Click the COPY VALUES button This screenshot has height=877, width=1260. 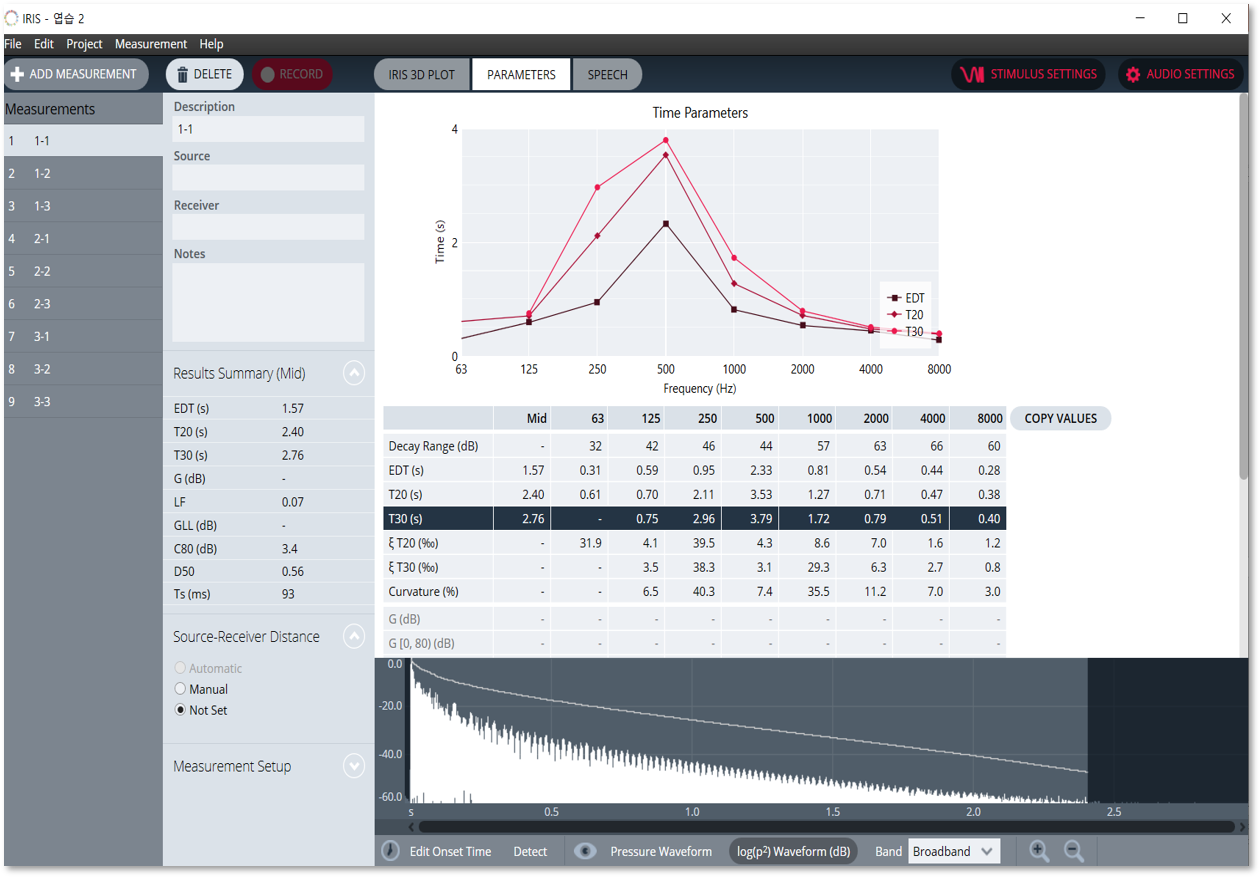(x=1060, y=419)
